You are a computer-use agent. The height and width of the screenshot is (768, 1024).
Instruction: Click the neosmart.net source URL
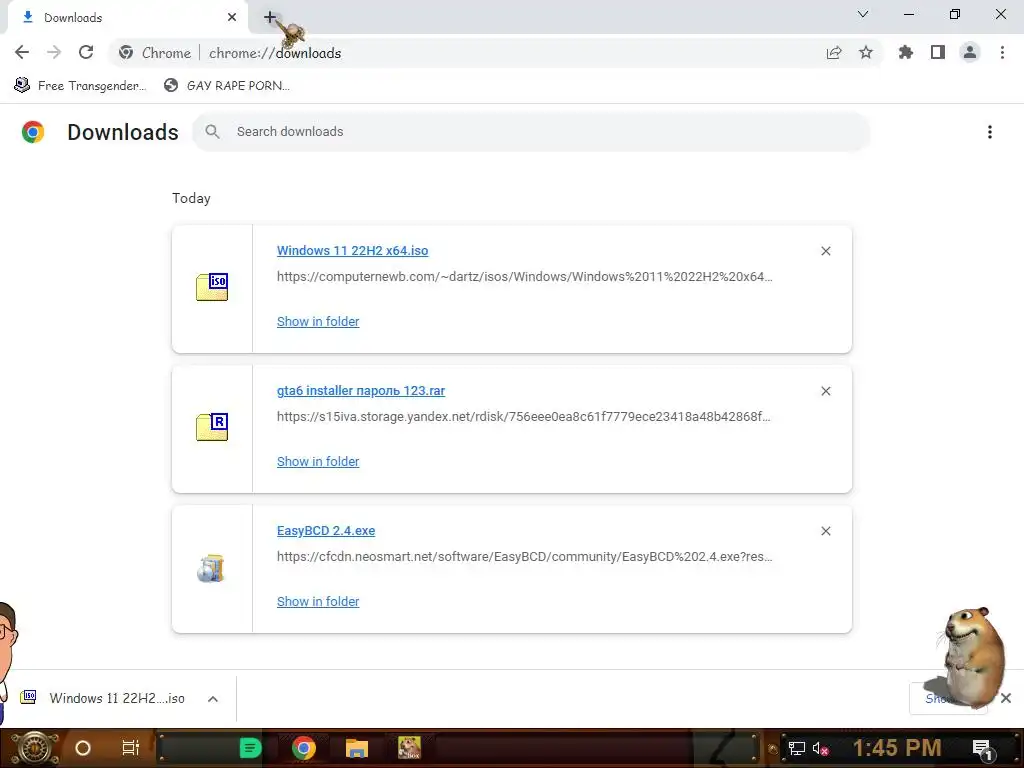pos(524,557)
